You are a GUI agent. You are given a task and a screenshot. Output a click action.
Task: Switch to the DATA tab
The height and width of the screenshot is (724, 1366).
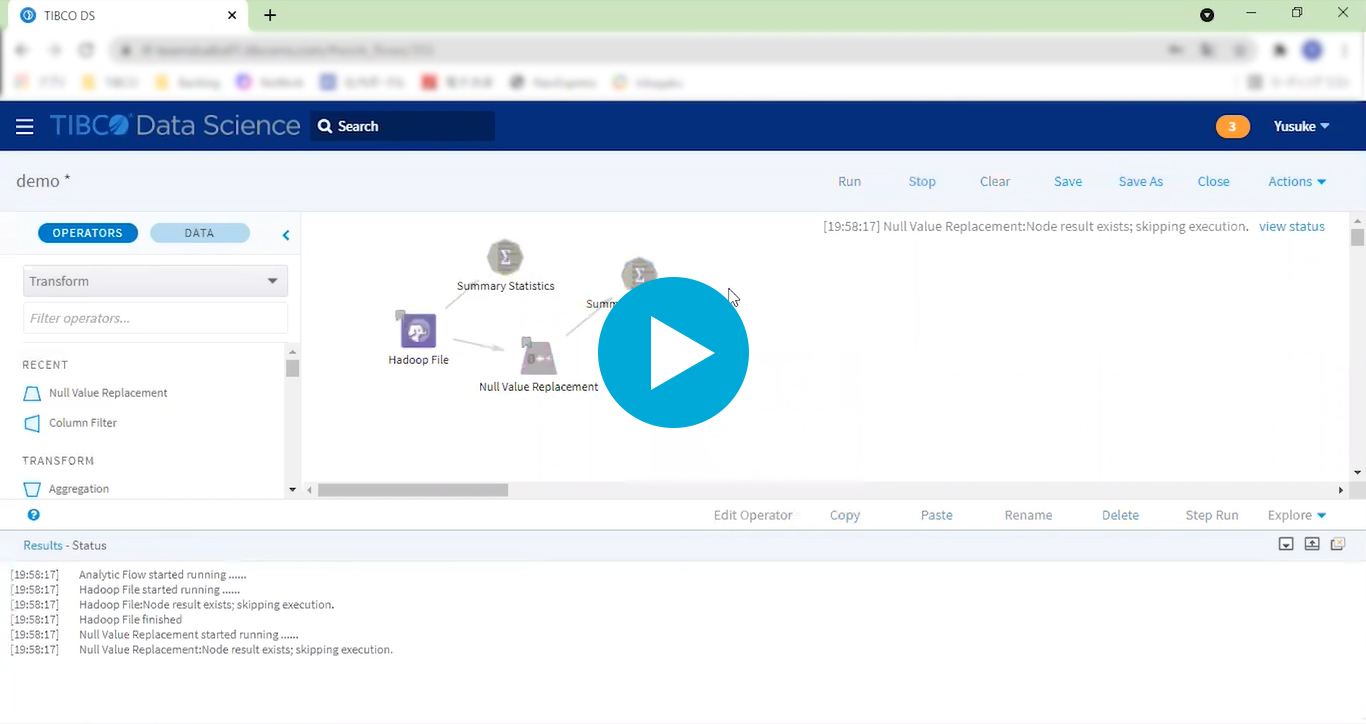(200, 233)
